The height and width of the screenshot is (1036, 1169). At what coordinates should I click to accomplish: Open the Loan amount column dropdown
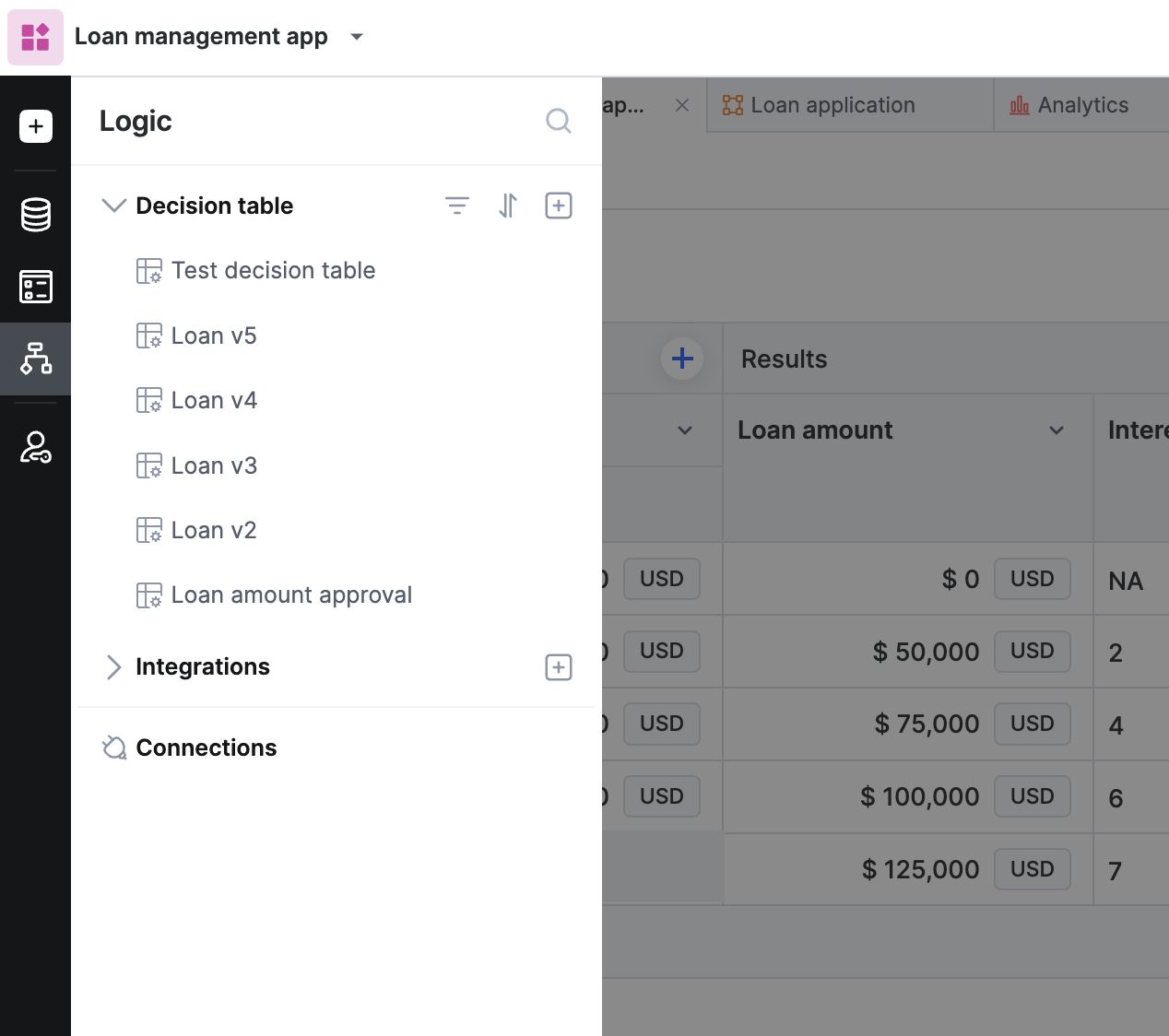pos(1057,430)
